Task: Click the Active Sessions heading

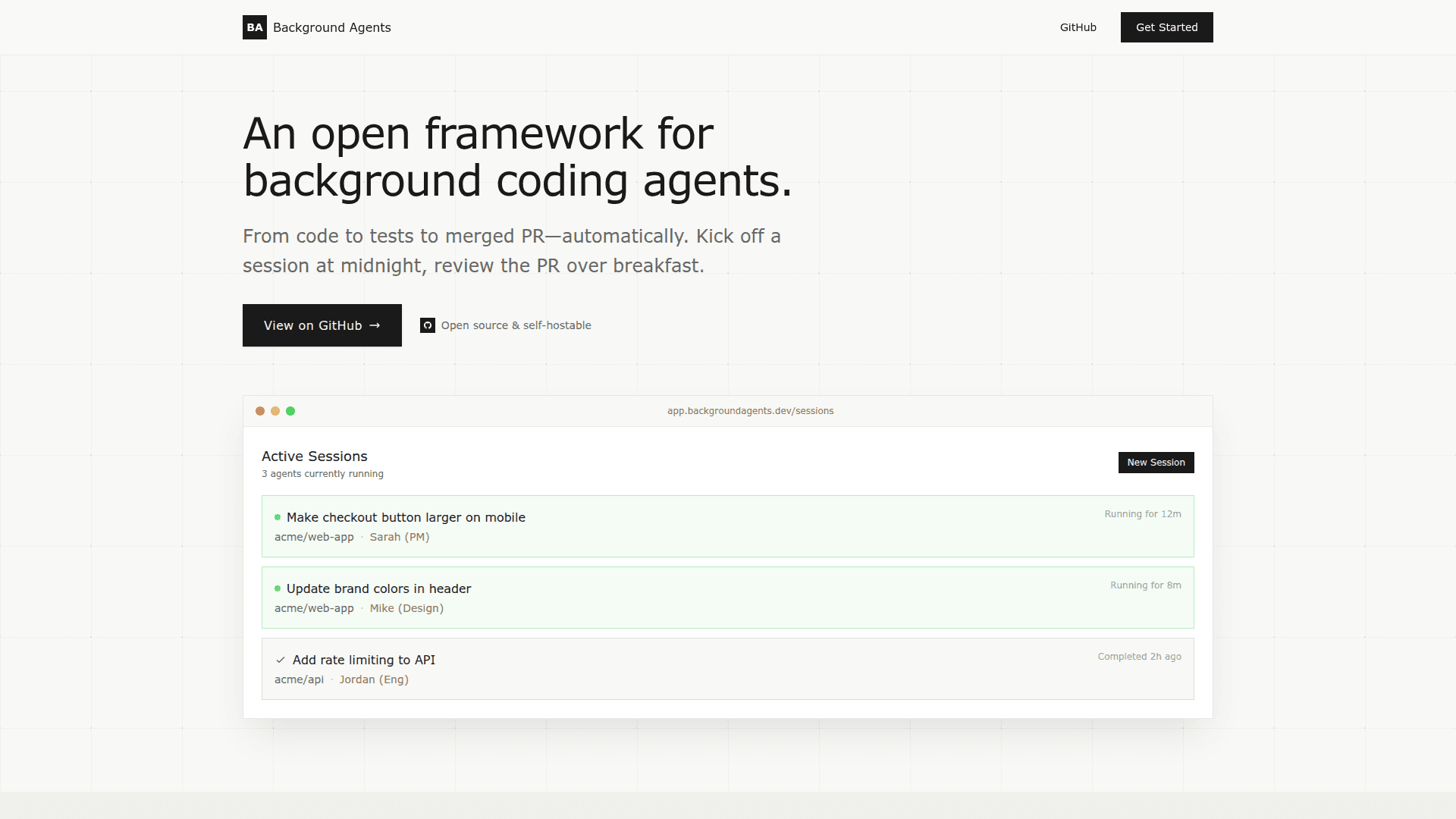Action: [314, 457]
